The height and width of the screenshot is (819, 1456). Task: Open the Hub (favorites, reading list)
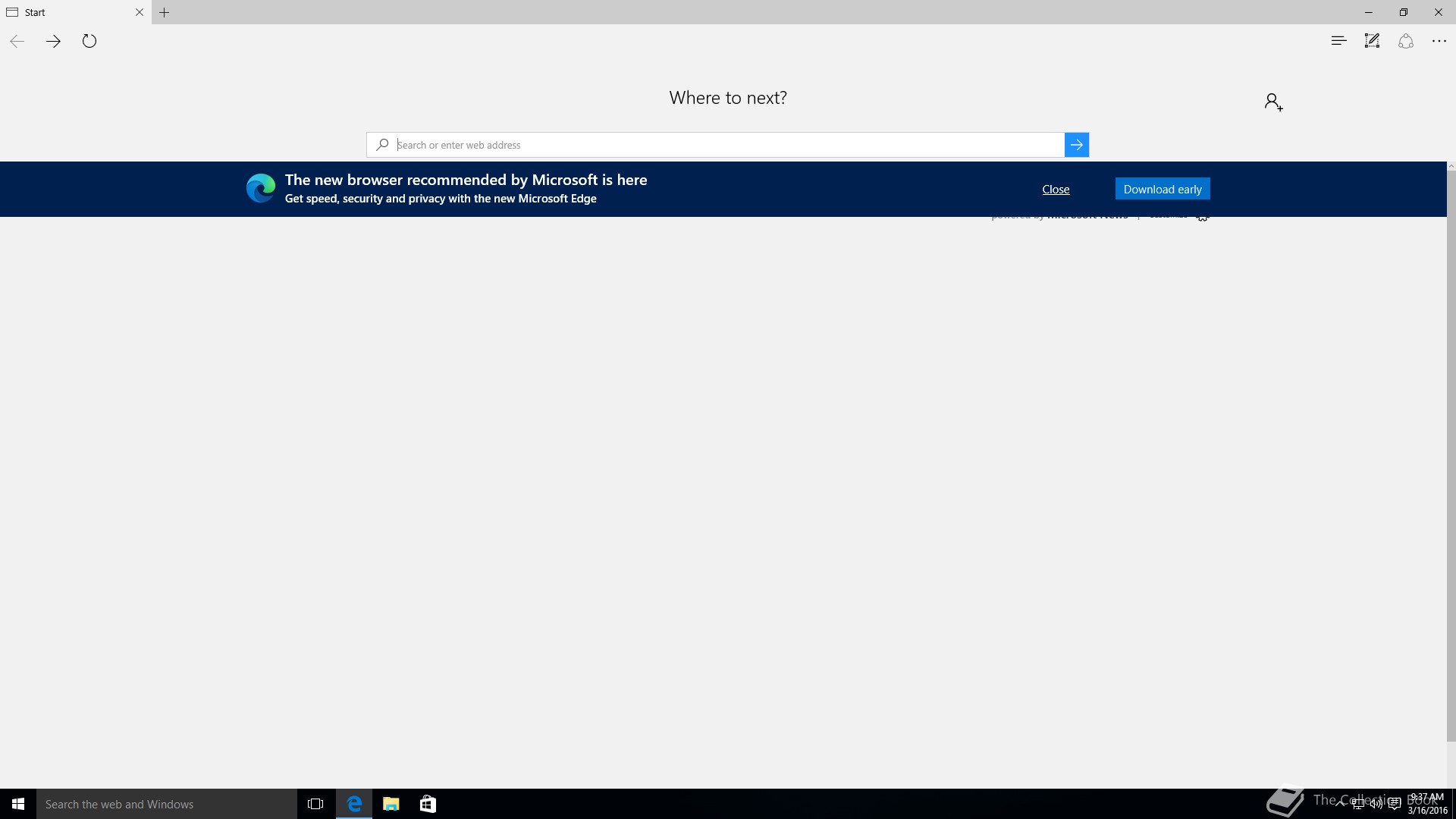tap(1338, 41)
